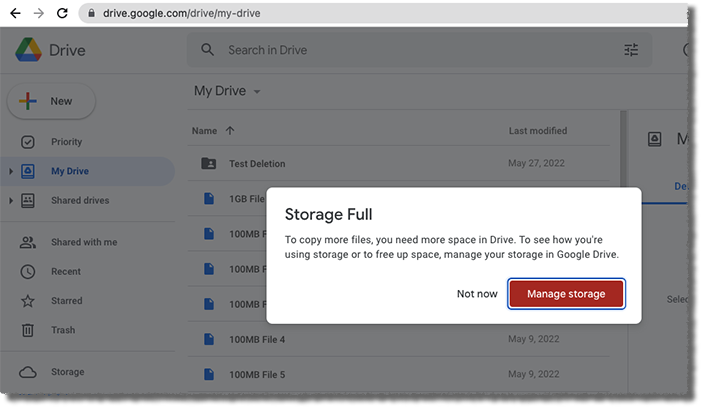Open Test Deletion shared folder icon
This screenshot has height=414, width=704.
tap(208, 164)
